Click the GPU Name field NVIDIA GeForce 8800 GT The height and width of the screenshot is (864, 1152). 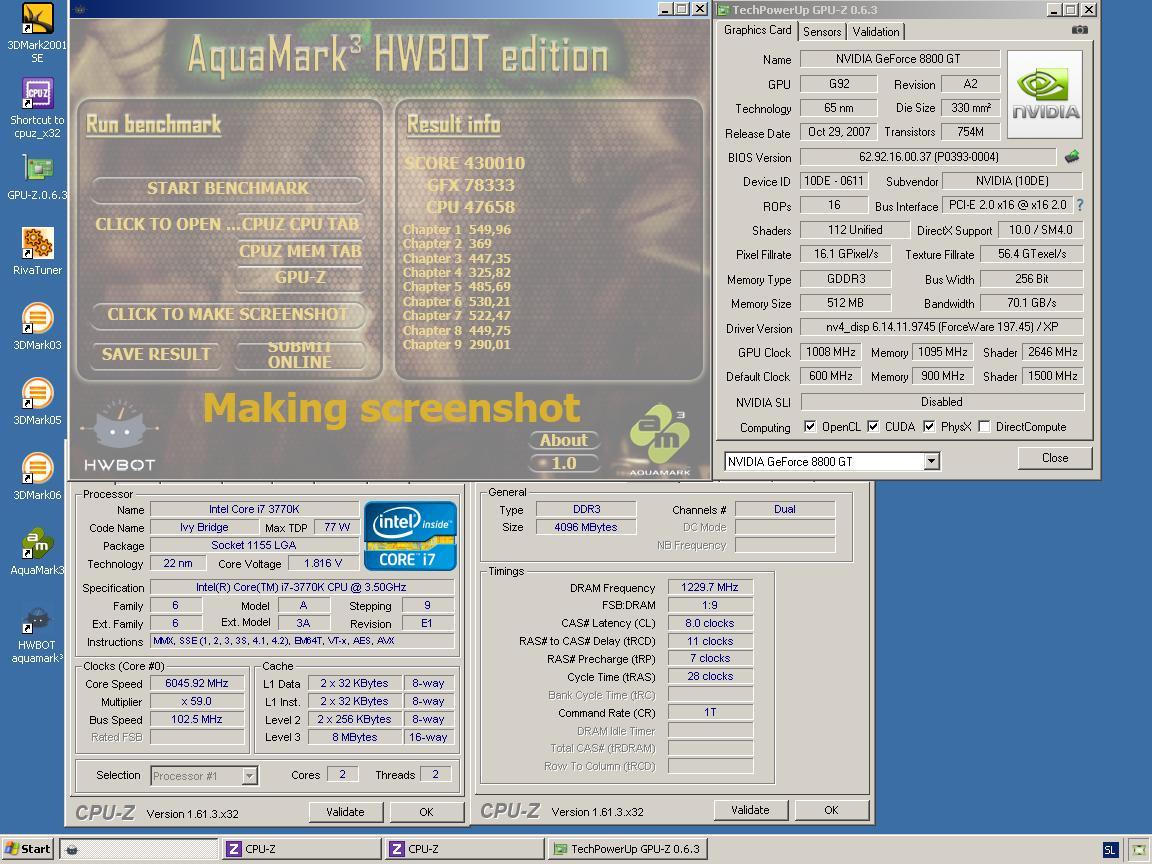[899, 59]
